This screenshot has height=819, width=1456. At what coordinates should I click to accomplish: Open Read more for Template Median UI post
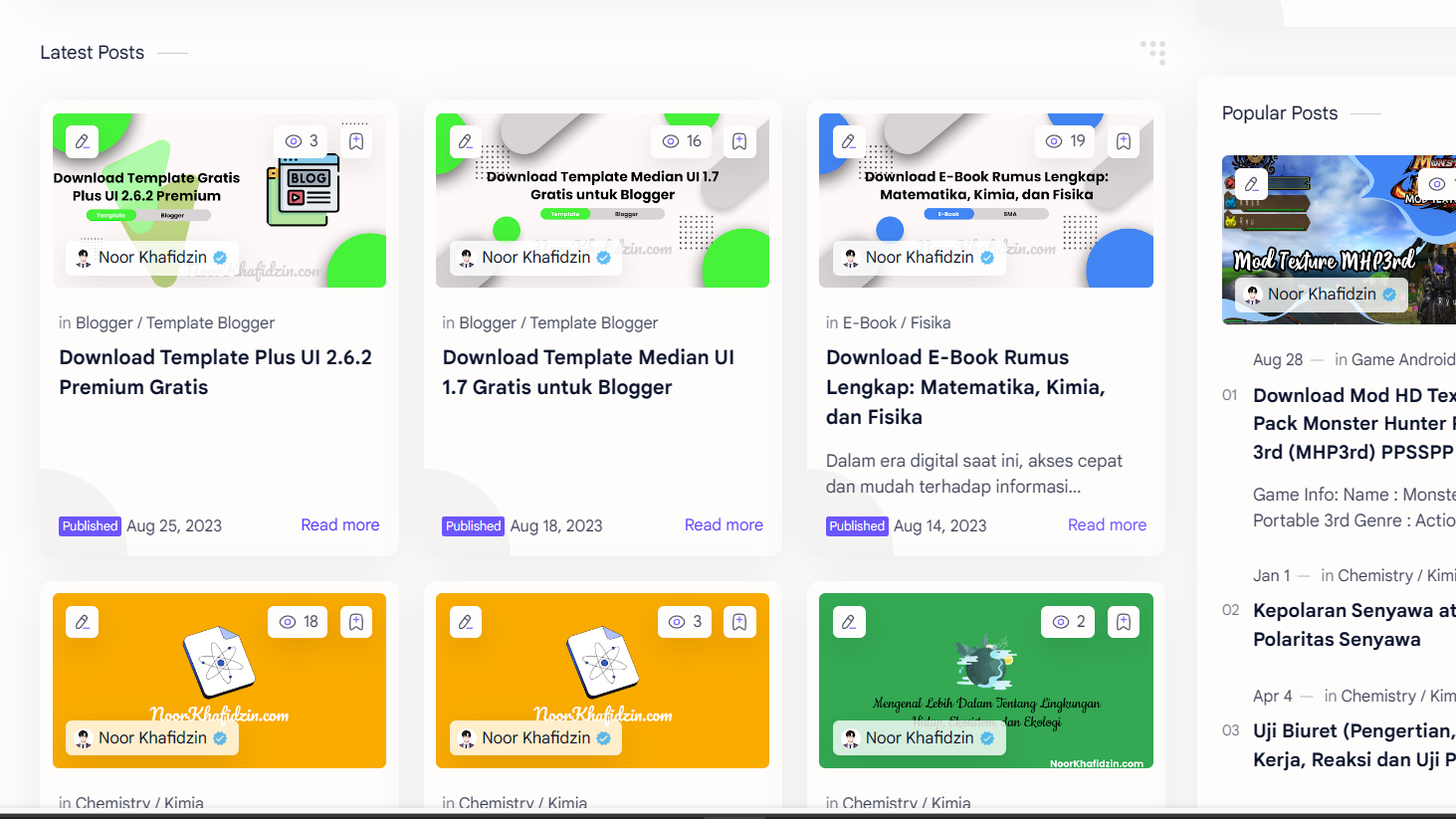724,524
